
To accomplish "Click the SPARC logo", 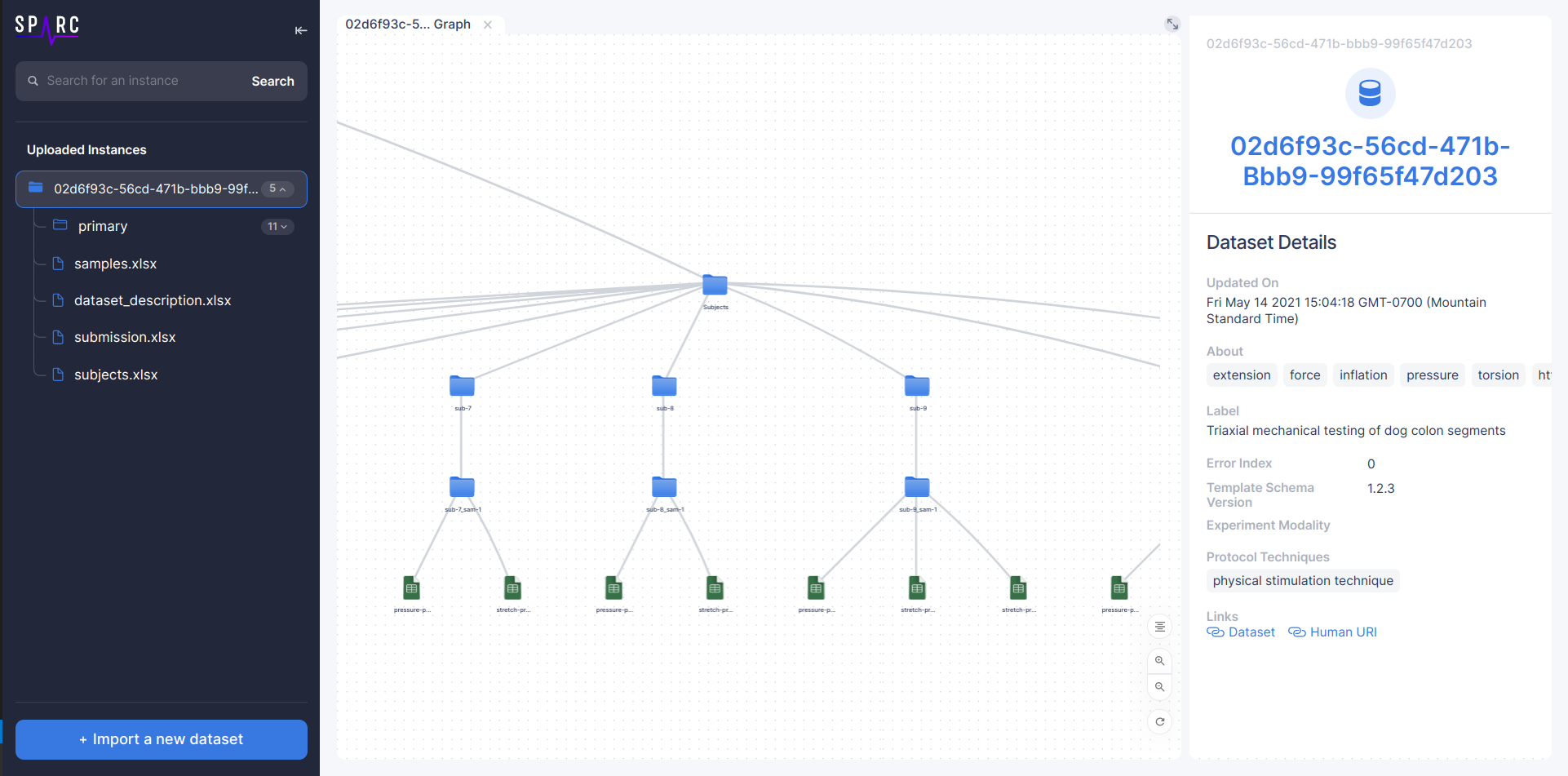I will [47, 28].
